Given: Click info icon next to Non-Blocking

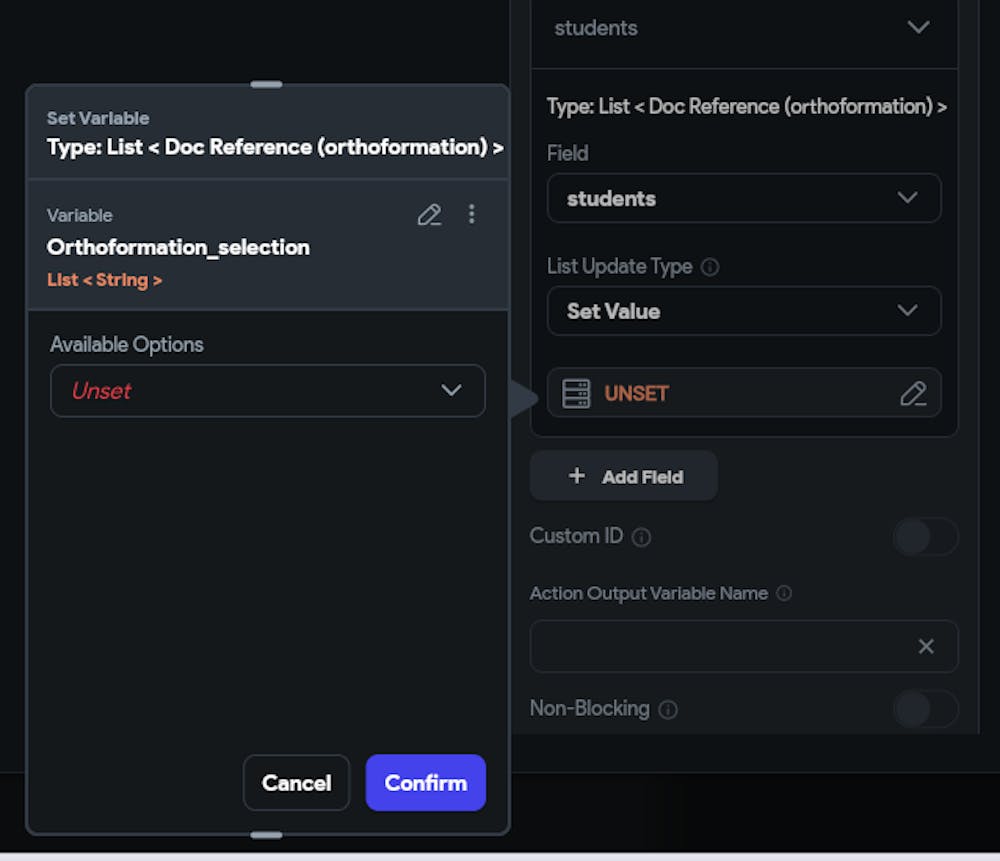Looking at the screenshot, I should 668,710.
